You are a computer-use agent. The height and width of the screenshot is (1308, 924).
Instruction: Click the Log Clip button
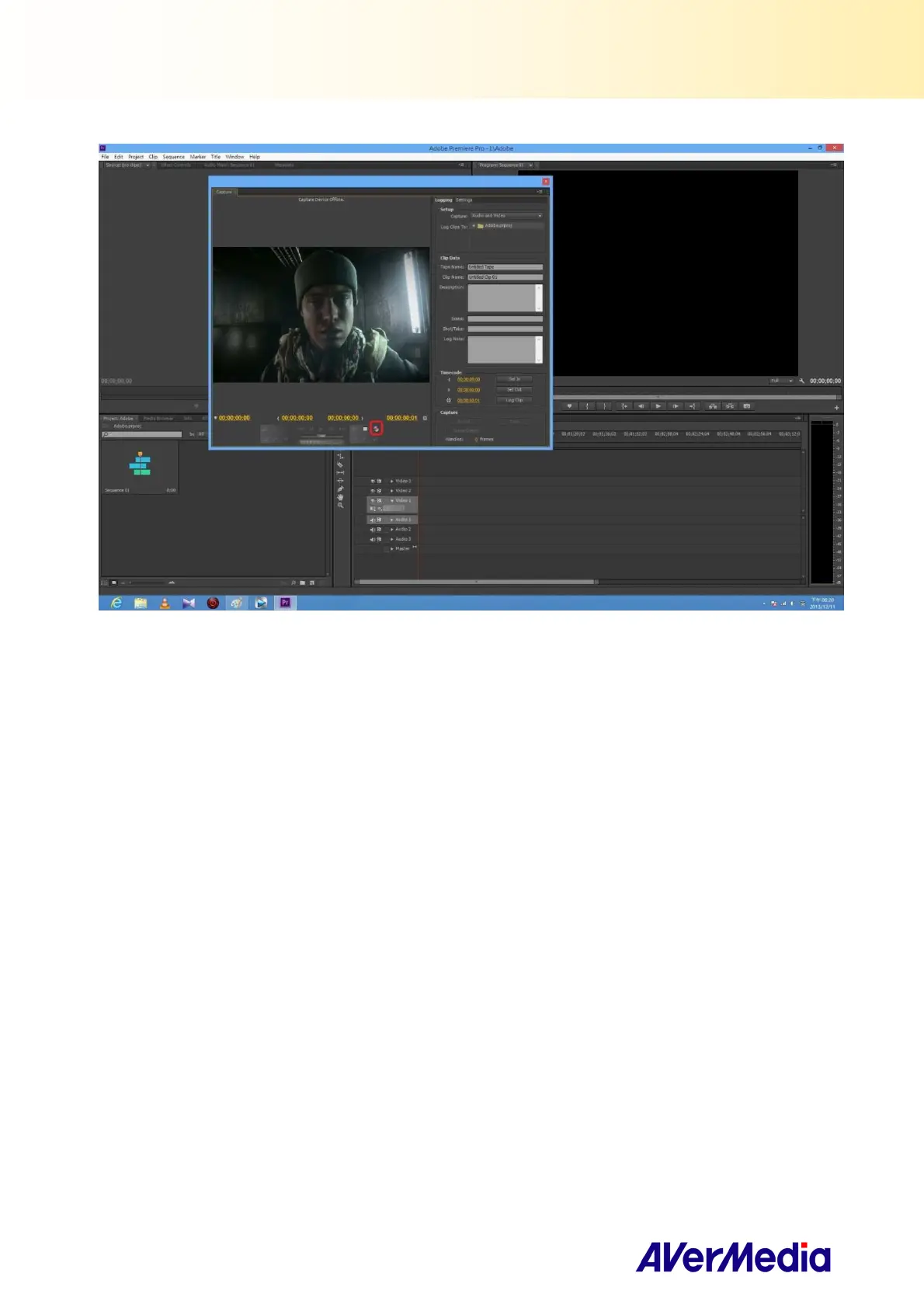514,401
